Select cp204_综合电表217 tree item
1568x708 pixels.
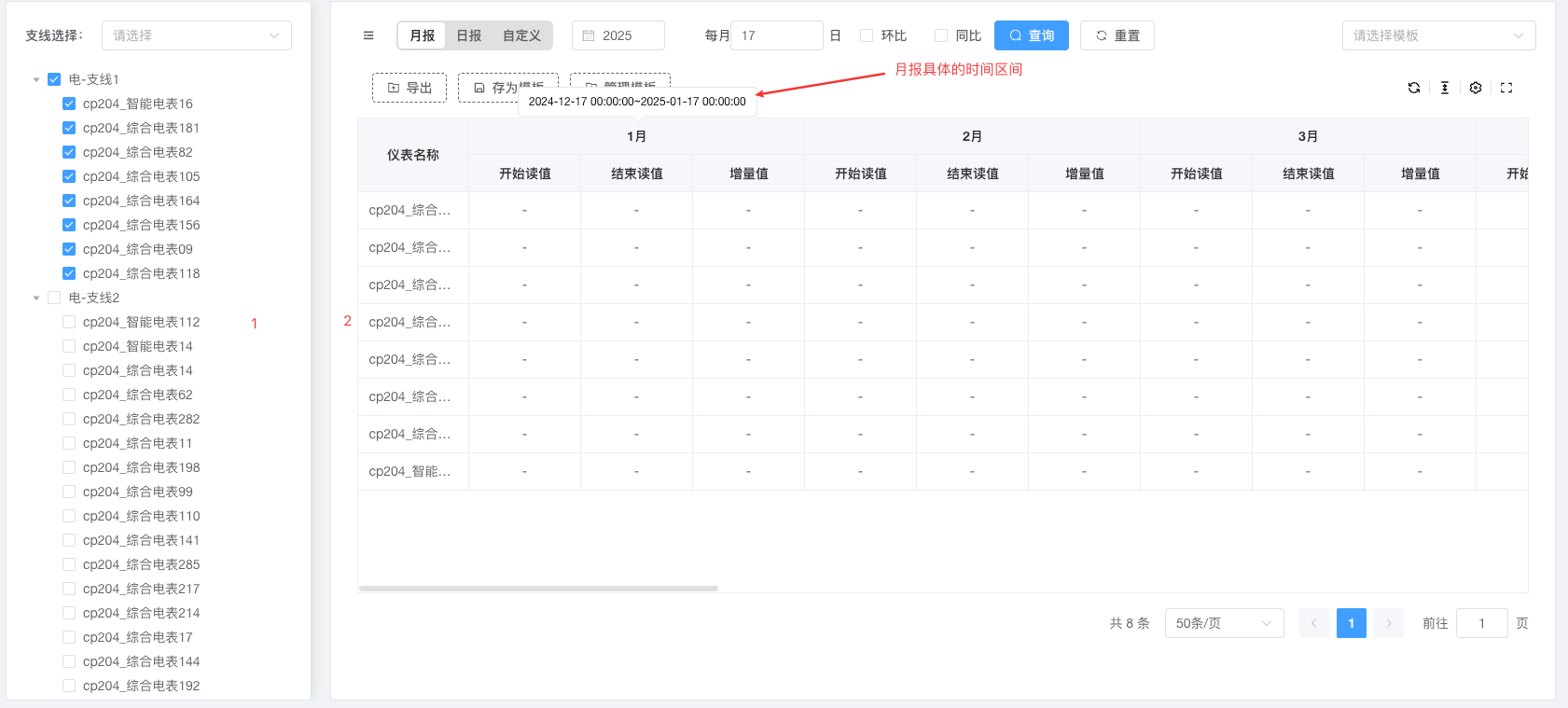pyautogui.click(x=141, y=589)
